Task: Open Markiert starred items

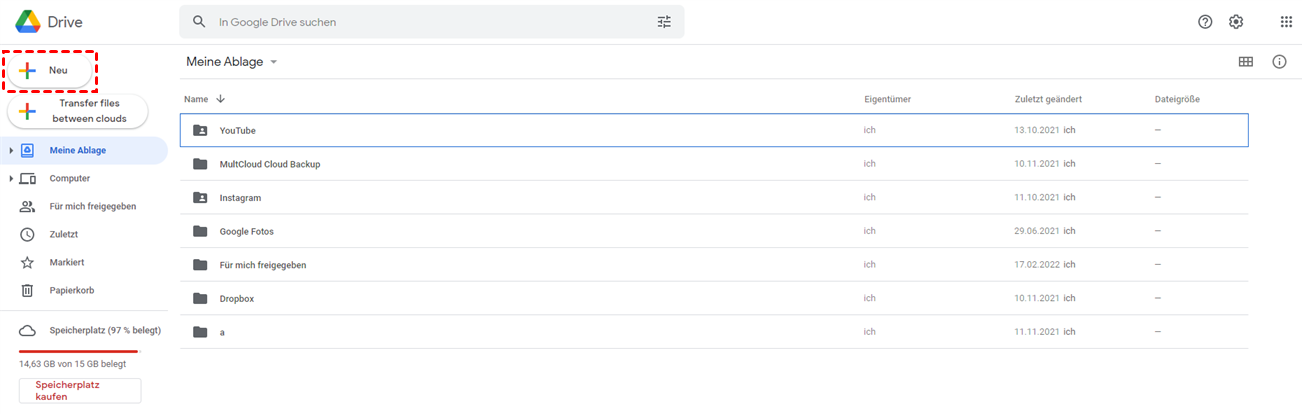Action: coord(65,262)
